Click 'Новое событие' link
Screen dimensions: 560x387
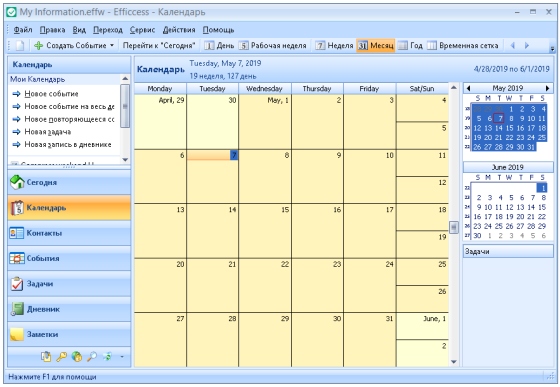[x=51, y=94]
